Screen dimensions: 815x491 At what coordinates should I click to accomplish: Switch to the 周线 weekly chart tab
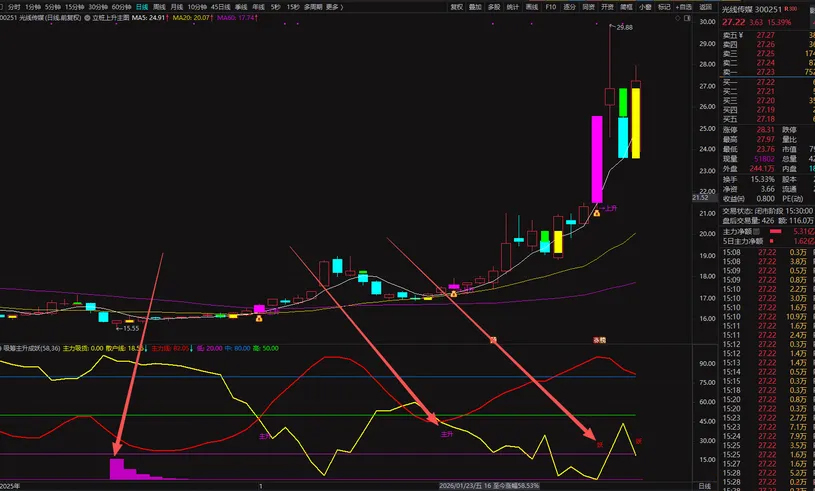159,7
